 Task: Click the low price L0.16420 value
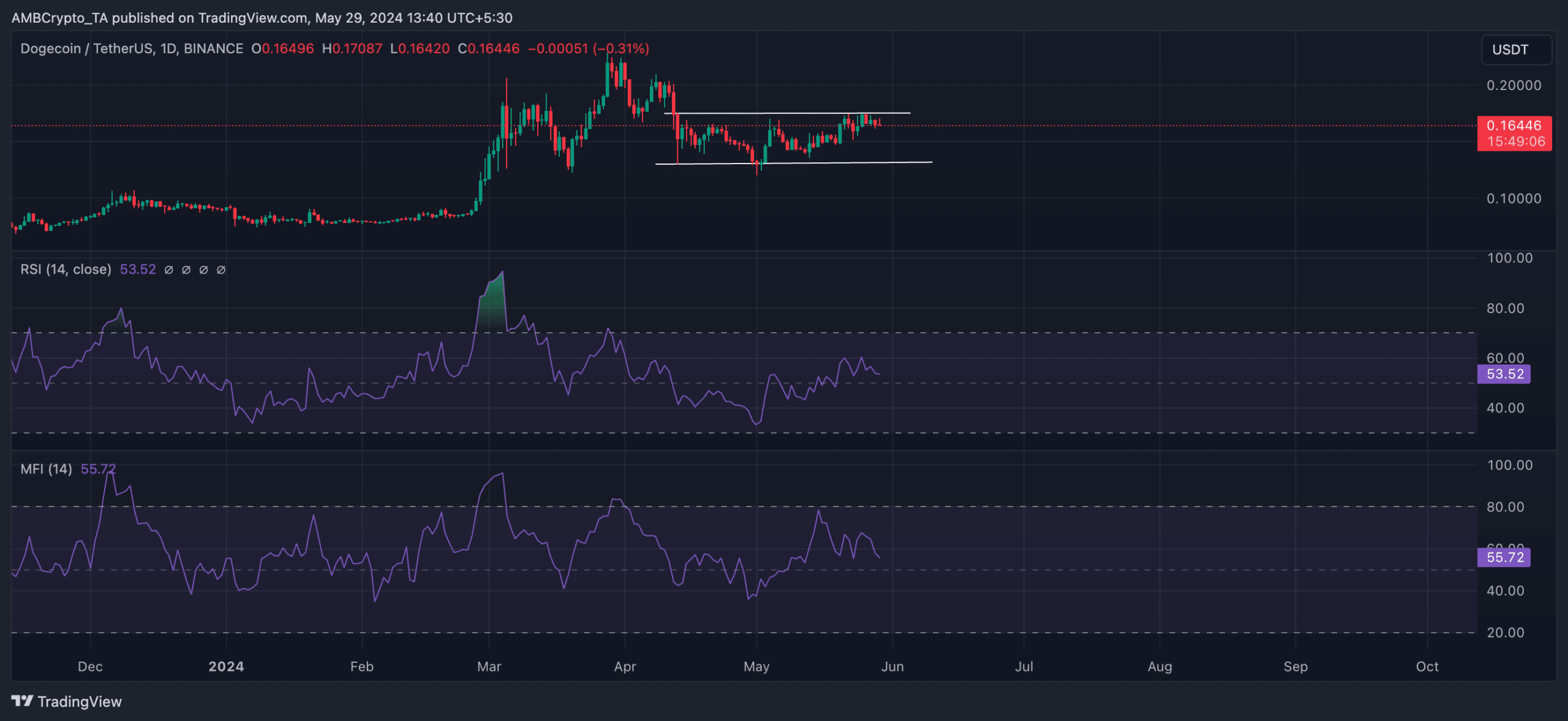coord(420,48)
